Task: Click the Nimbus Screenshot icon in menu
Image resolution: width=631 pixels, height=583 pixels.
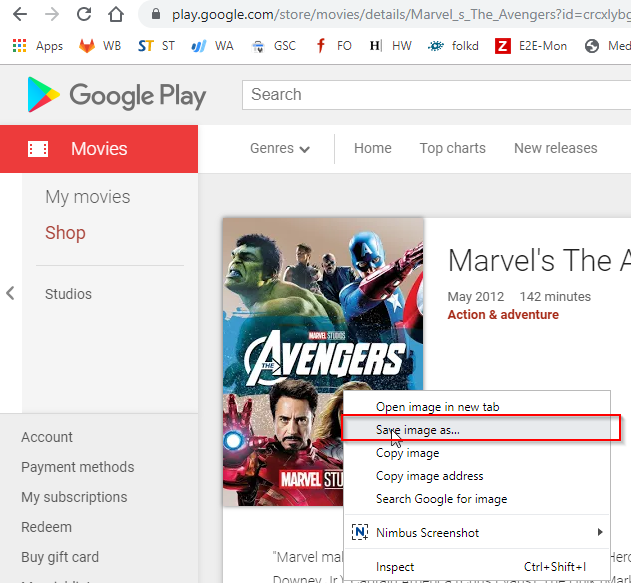Action: click(x=360, y=532)
